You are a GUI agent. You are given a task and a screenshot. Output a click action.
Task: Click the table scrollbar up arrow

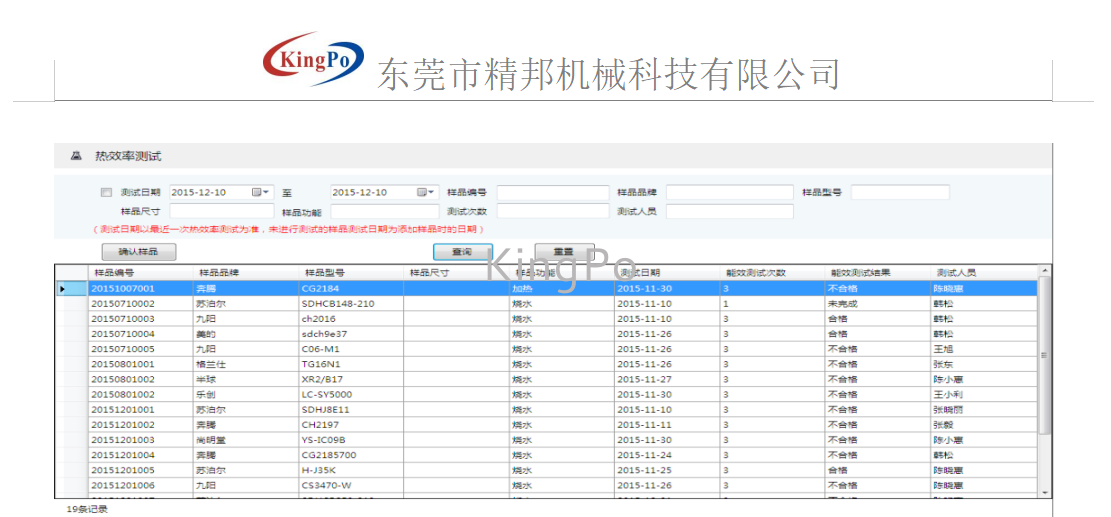1044,271
